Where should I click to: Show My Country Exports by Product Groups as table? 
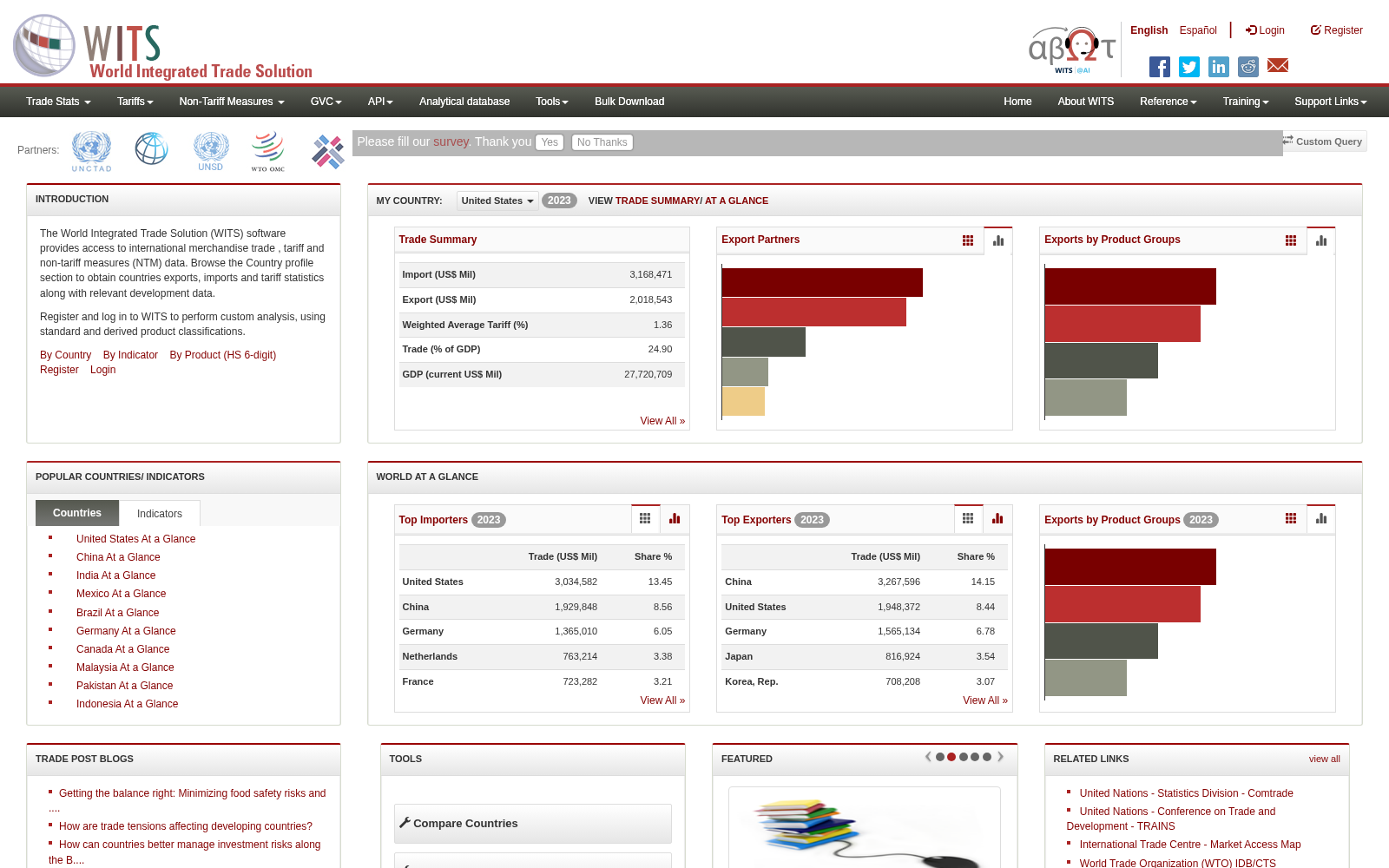pos(1291,240)
